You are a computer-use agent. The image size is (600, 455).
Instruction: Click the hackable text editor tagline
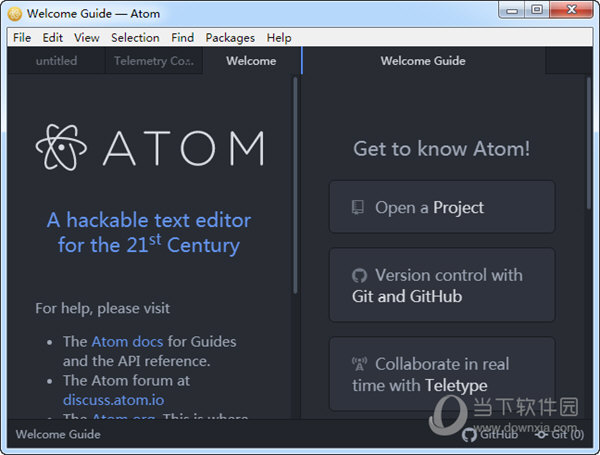(149, 233)
